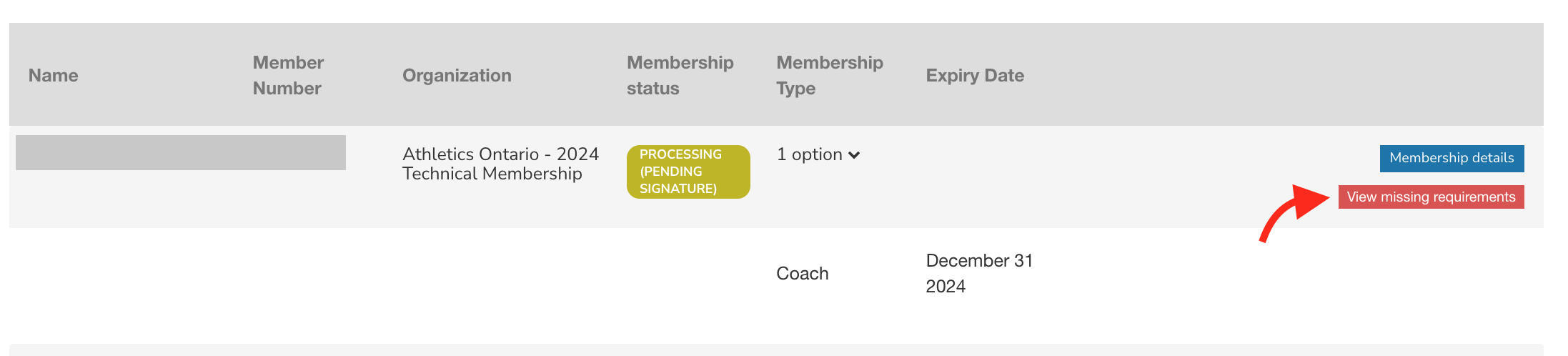Click the Membership status column header
1568x356 pixels.
tap(680, 75)
